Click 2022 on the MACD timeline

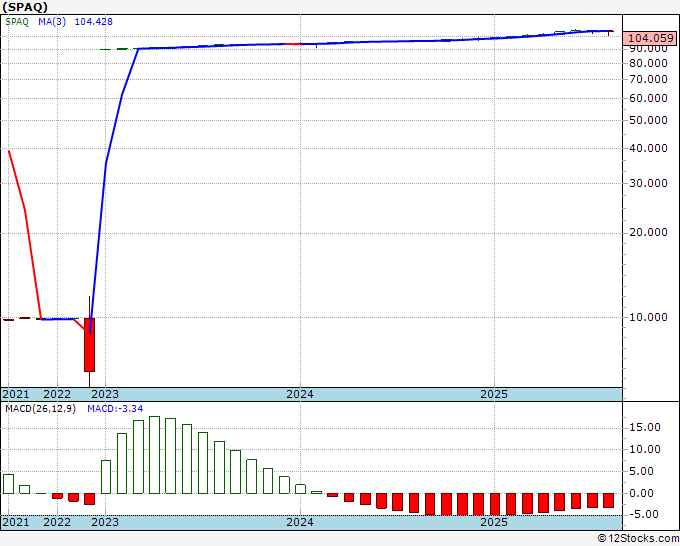pyautogui.click(x=57, y=522)
